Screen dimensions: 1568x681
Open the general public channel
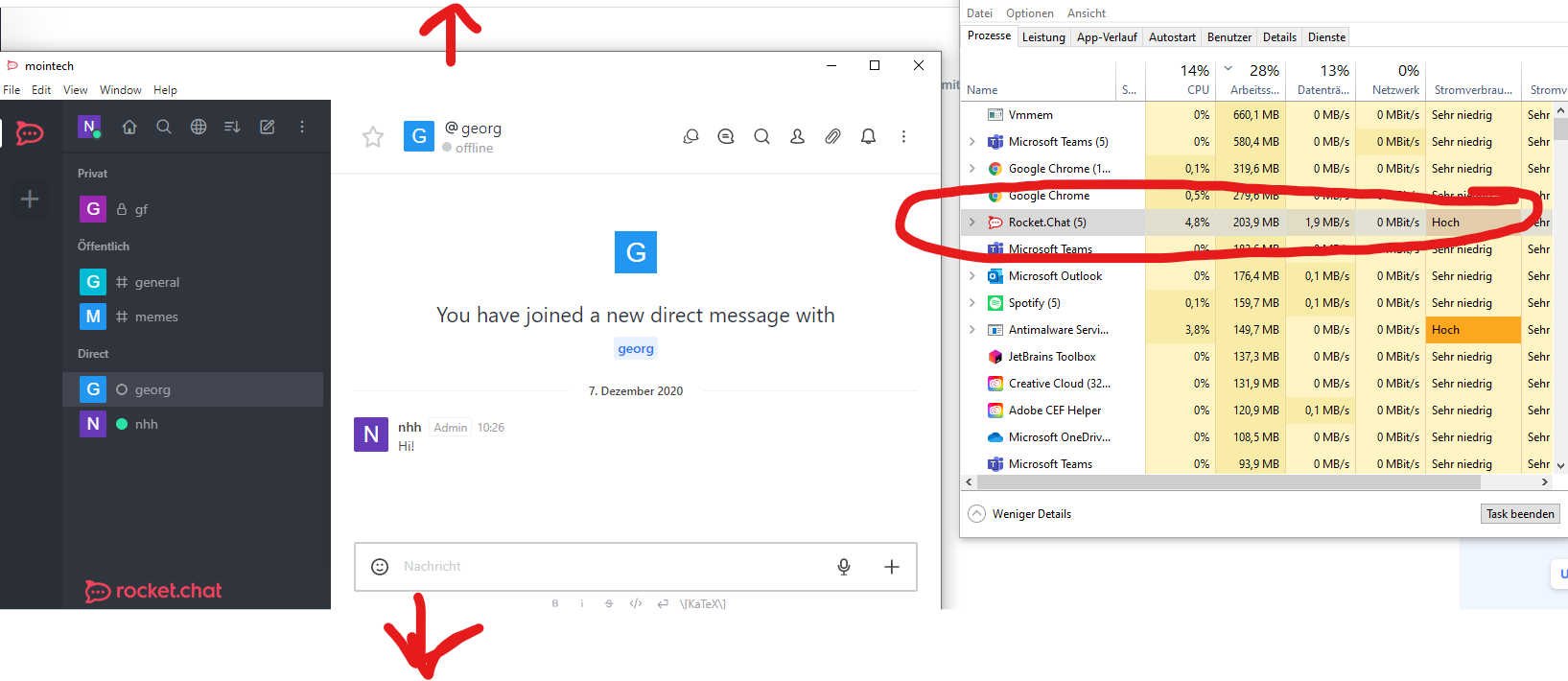point(193,282)
